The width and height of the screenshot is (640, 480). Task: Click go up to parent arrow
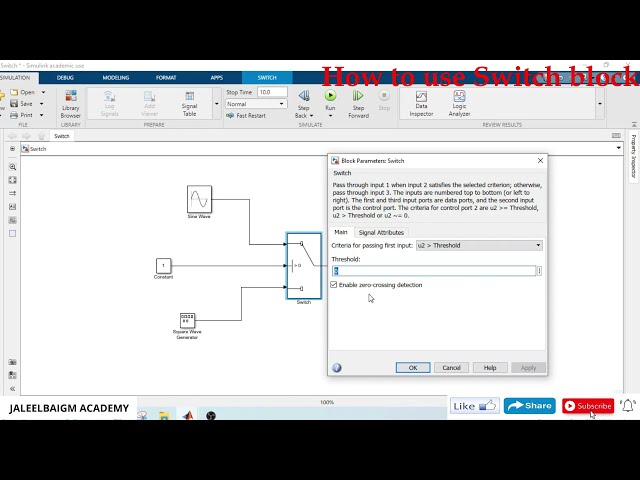pyautogui.click(x=41, y=136)
